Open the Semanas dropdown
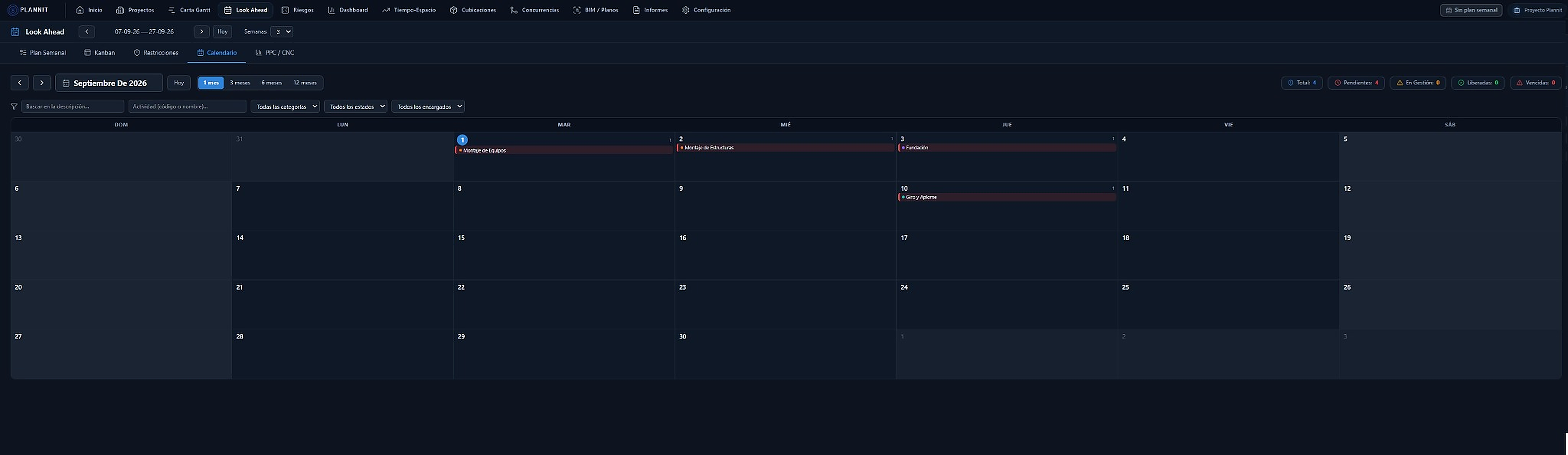This screenshot has width=1568, height=455. coord(282,32)
